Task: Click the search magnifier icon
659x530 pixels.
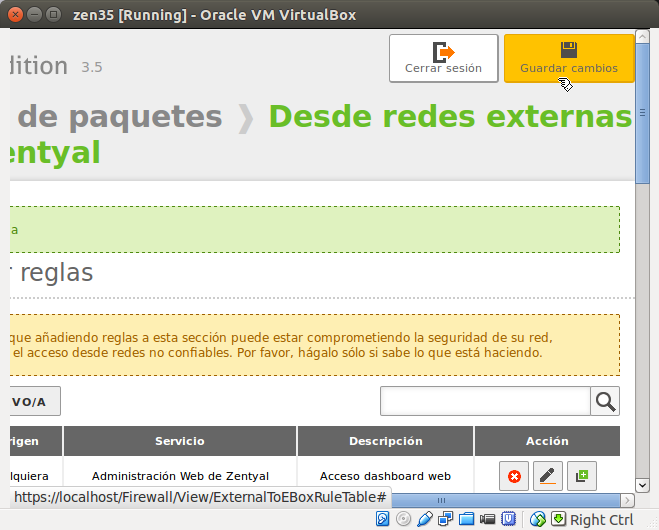Action: point(605,401)
